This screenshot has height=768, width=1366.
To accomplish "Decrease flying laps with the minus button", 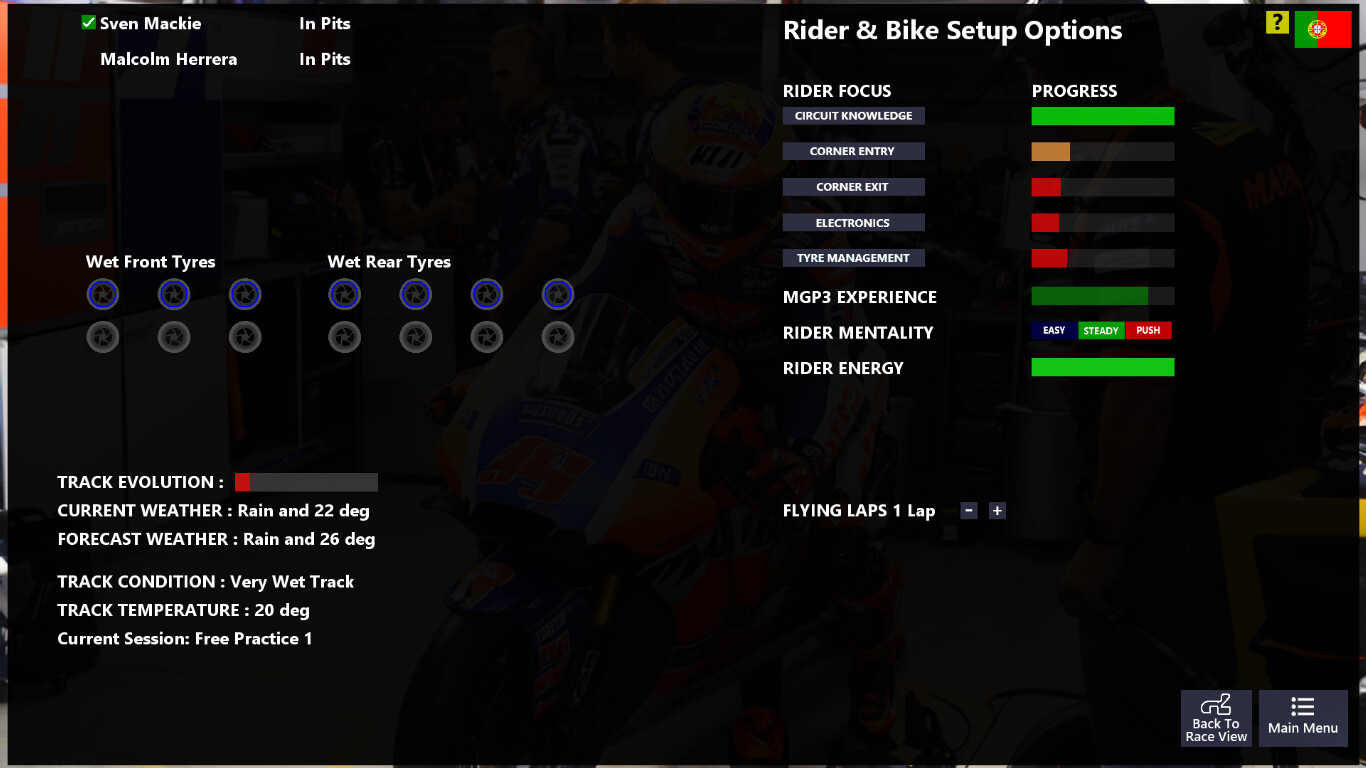I will [968, 511].
